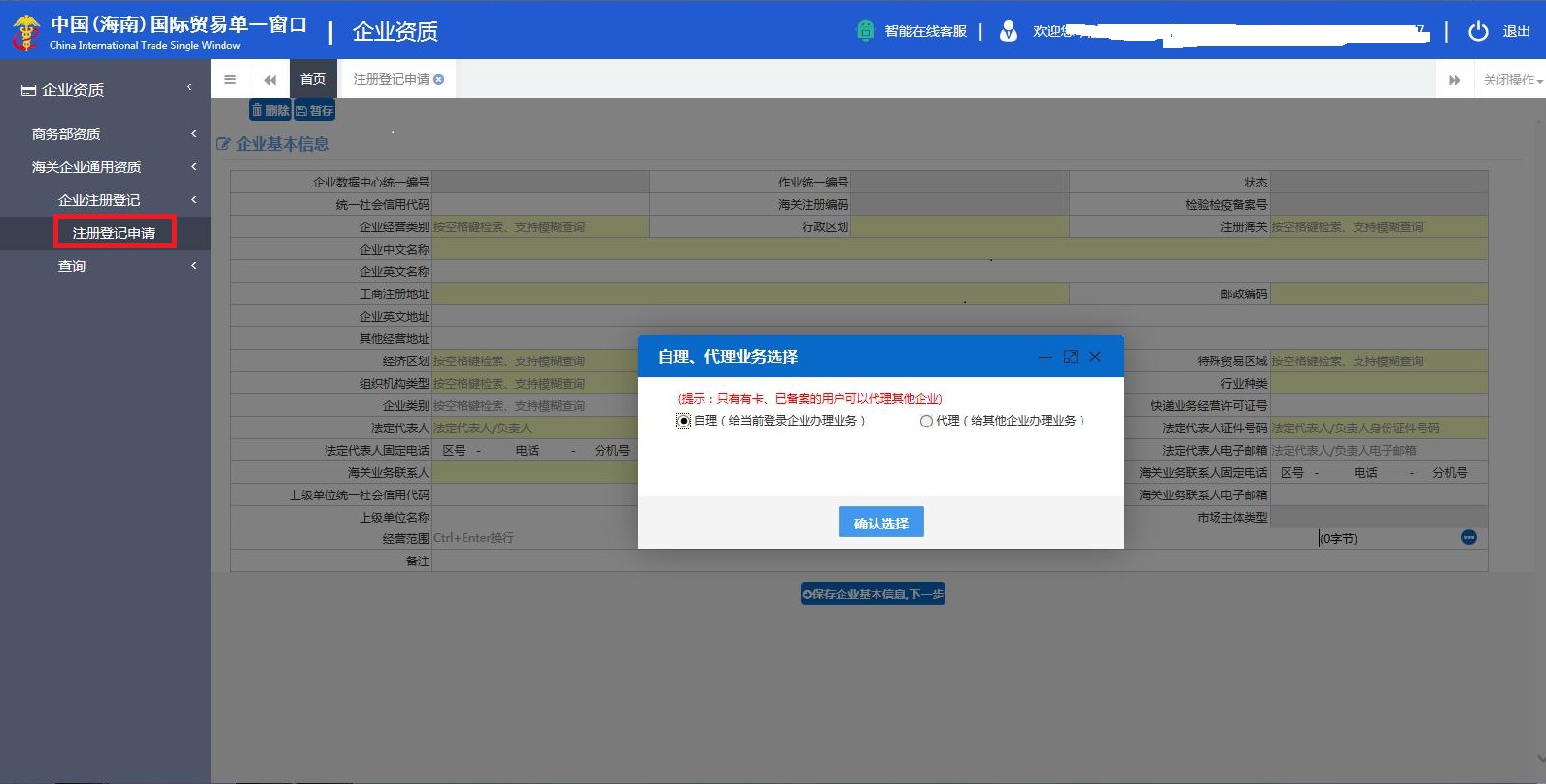This screenshot has height=784, width=1546.
Task: Select the 自理 radio option
Action: 683,421
